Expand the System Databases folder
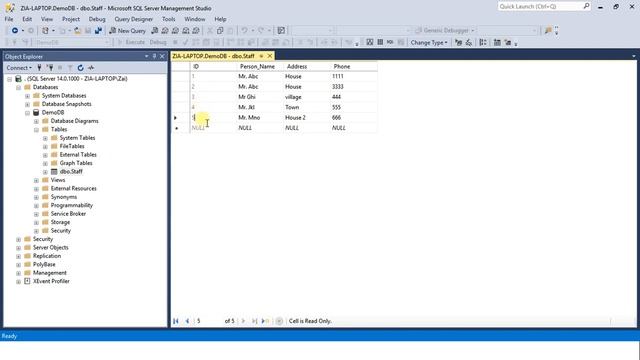The width and height of the screenshot is (640, 360). tap(27, 96)
